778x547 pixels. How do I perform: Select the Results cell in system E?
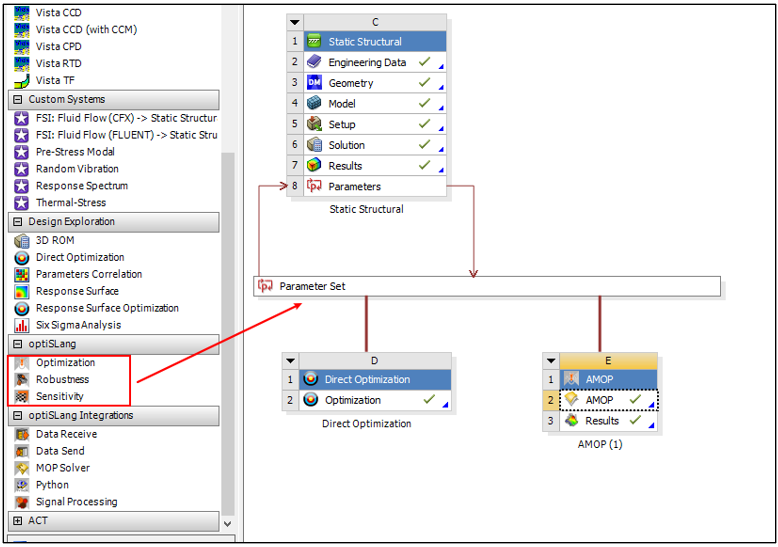608,421
